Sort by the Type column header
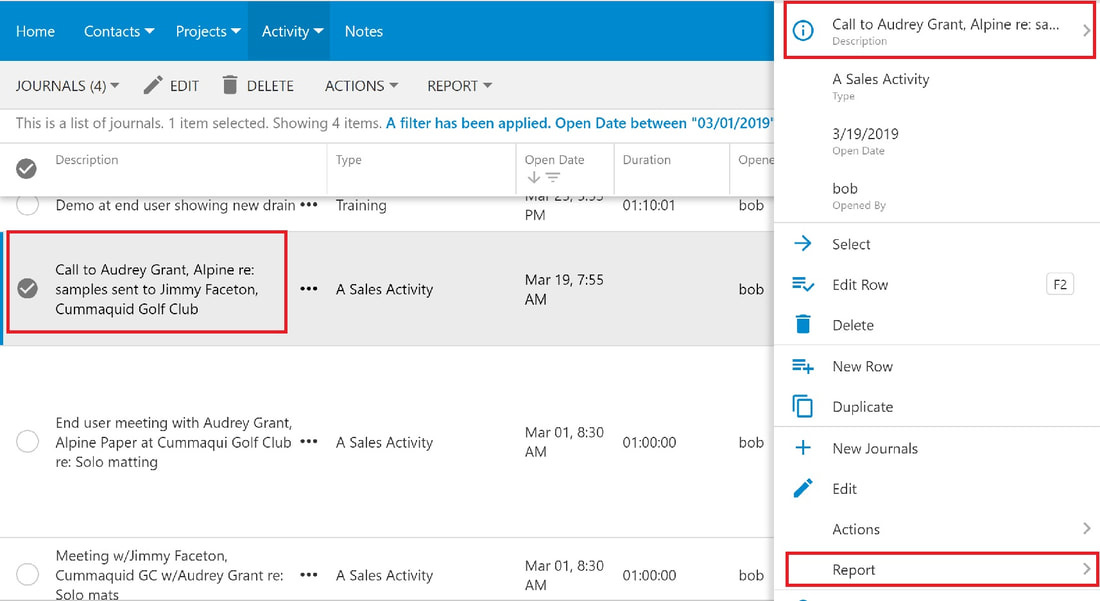This screenshot has height=601, width=1100. (349, 160)
